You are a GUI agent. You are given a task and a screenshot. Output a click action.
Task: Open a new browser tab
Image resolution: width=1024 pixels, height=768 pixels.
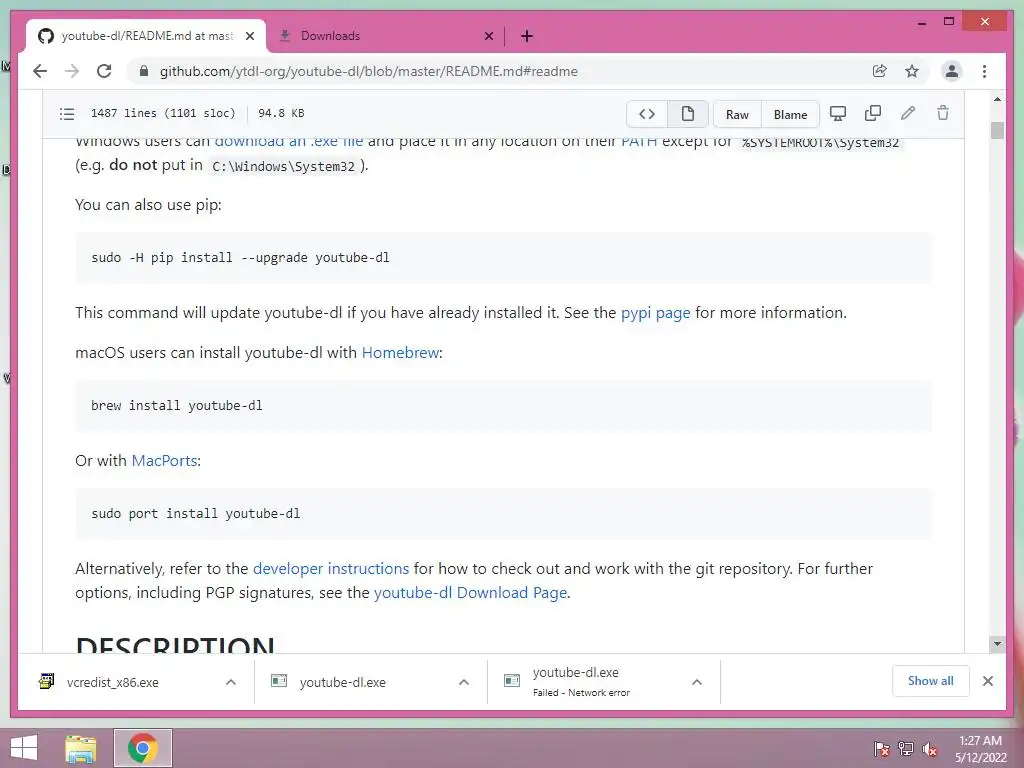coord(527,36)
